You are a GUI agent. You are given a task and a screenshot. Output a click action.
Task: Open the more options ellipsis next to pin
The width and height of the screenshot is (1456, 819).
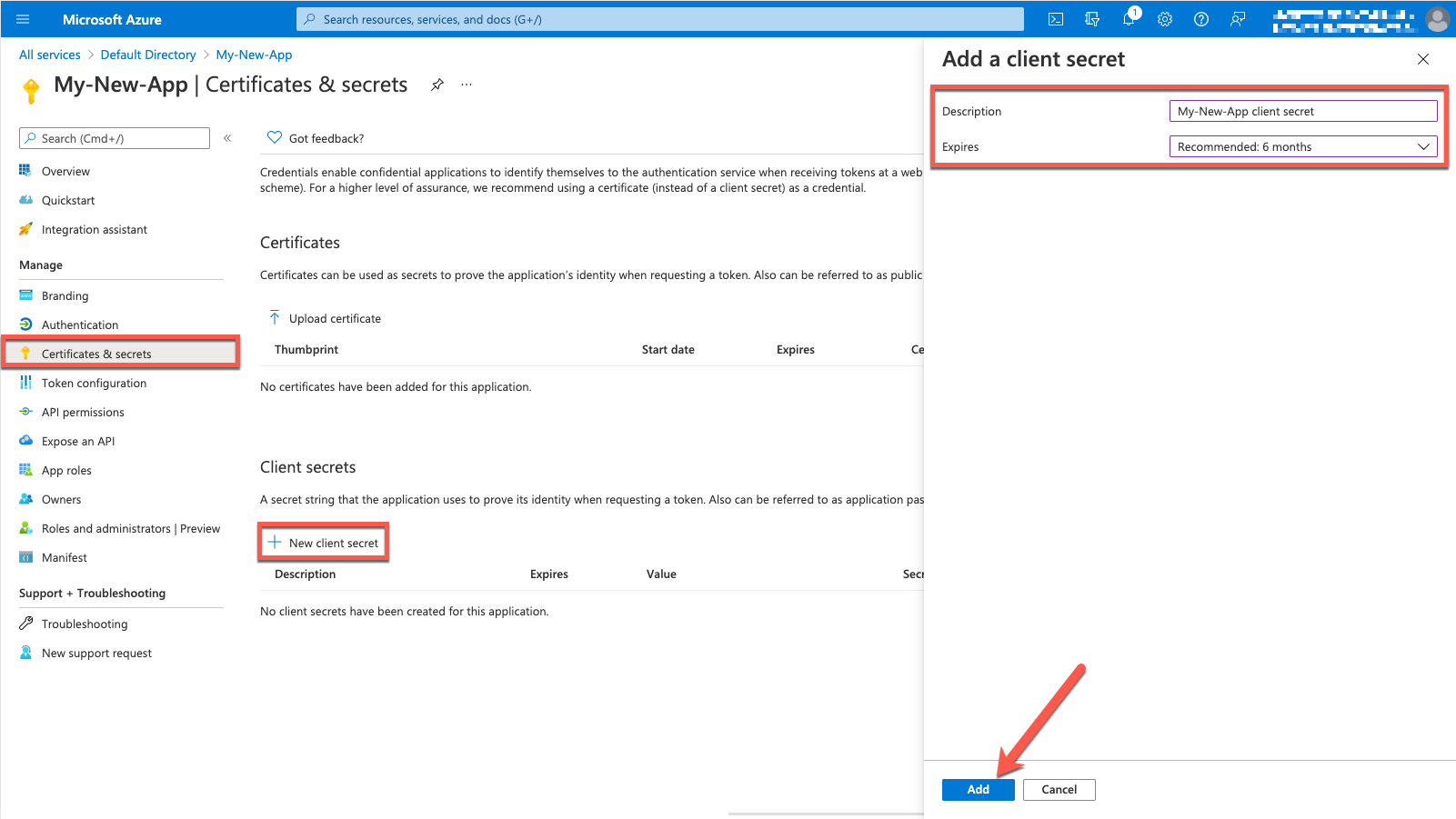467,85
